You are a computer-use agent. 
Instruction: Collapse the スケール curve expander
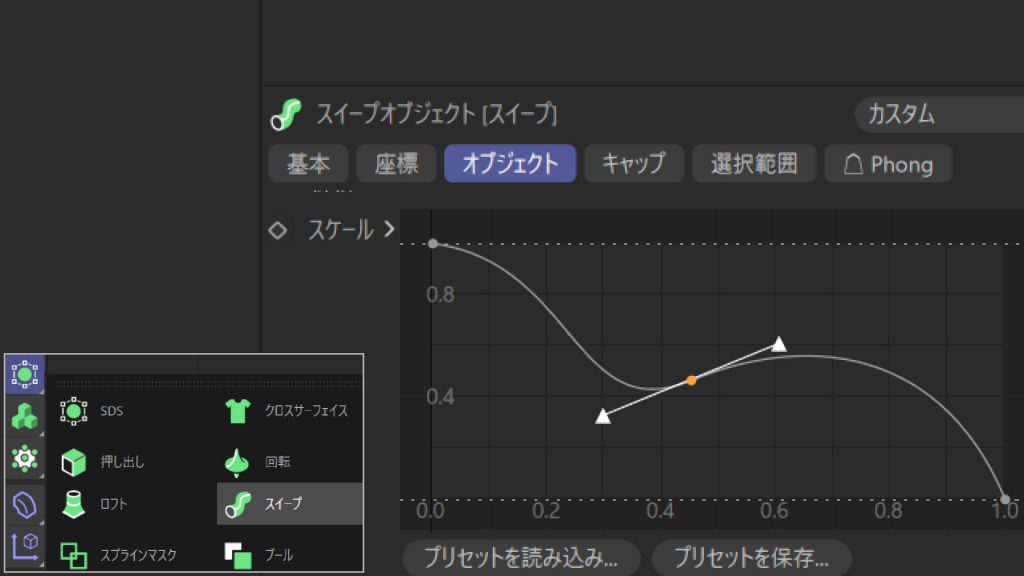(389, 228)
